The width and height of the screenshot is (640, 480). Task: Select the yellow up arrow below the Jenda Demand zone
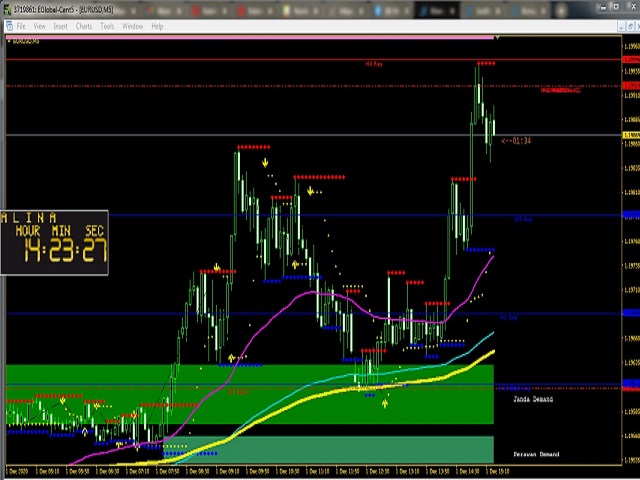[384, 404]
